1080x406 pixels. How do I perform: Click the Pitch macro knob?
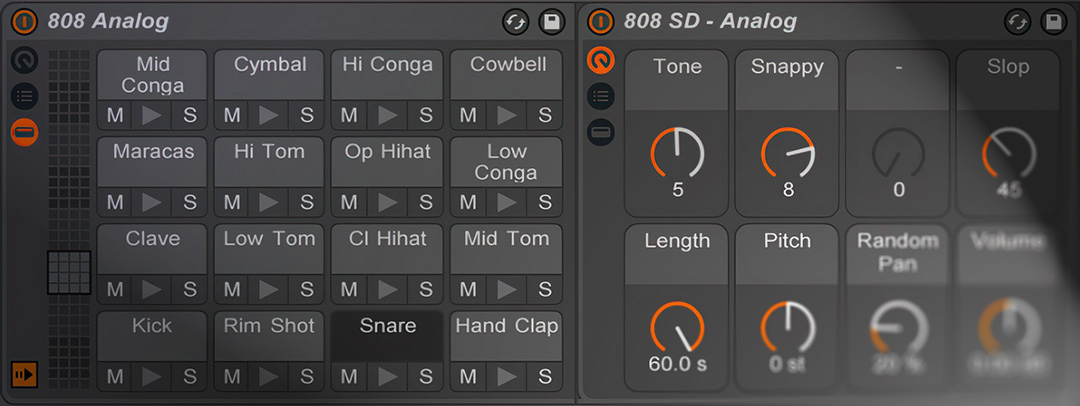(x=787, y=328)
